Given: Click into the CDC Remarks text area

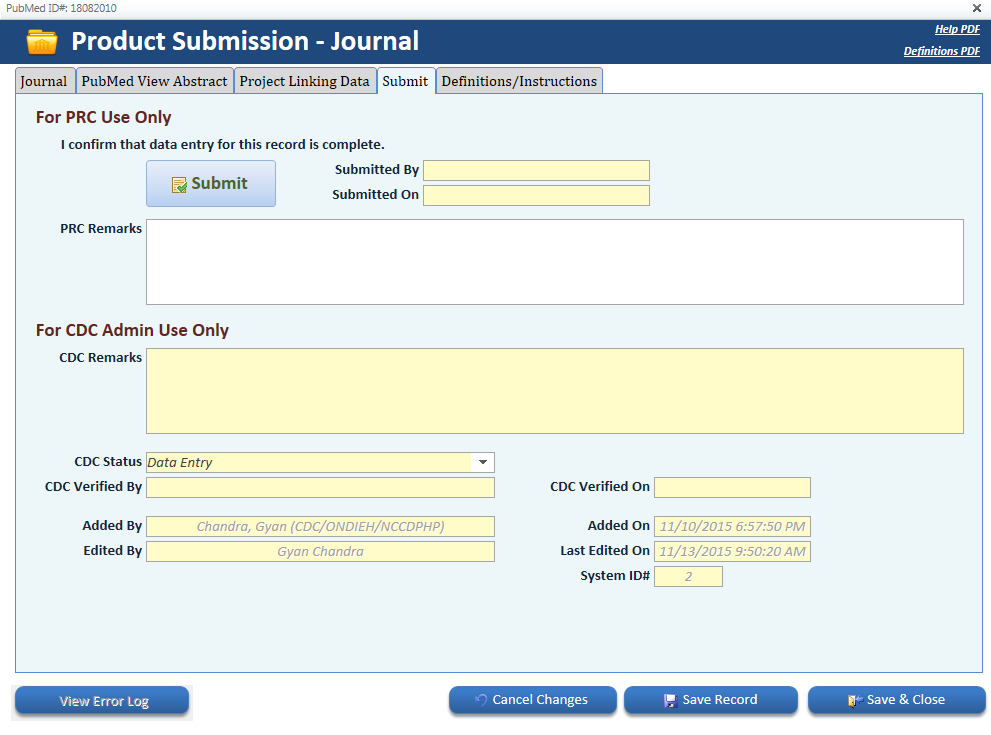Looking at the screenshot, I should 554,391.
